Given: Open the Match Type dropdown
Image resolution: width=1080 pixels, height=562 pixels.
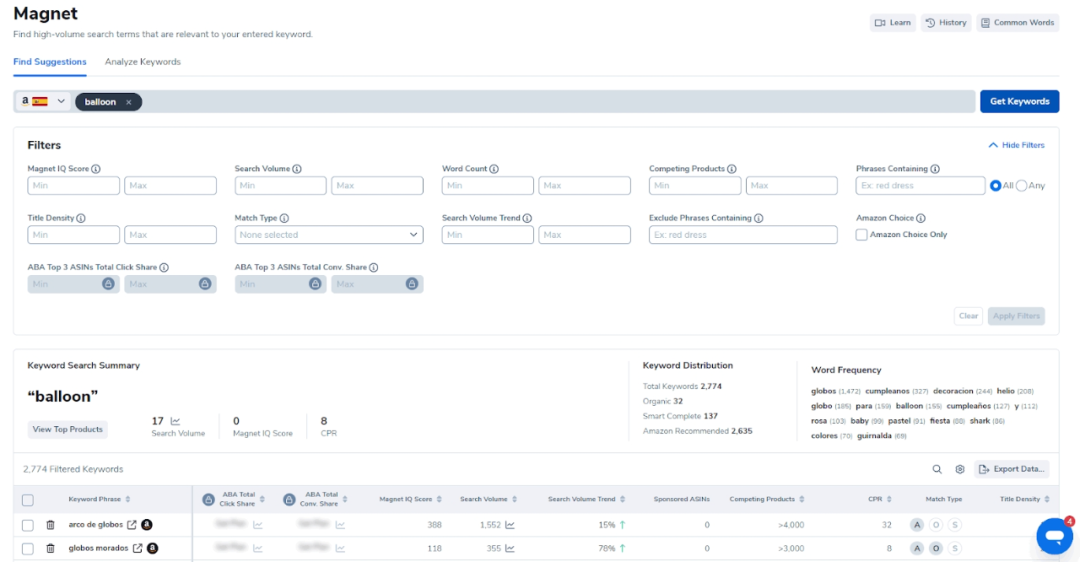Looking at the screenshot, I should (x=328, y=235).
